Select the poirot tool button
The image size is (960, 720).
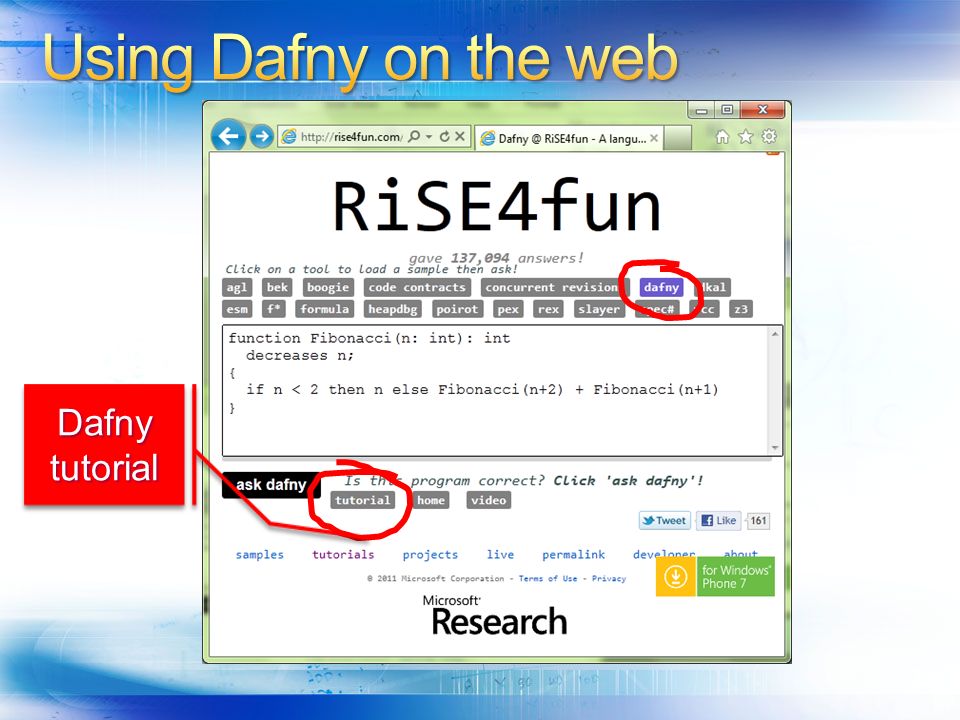click(457, 309)
